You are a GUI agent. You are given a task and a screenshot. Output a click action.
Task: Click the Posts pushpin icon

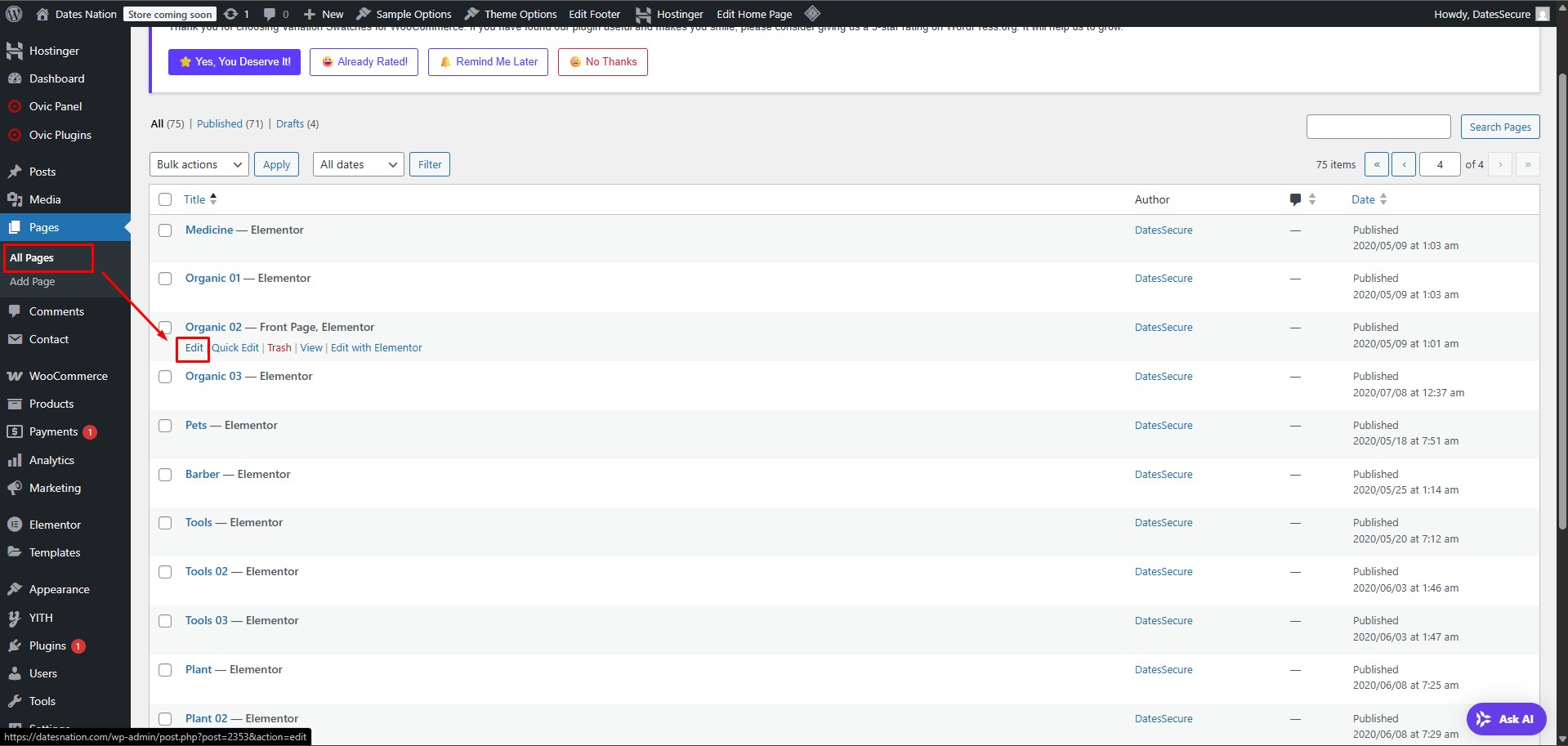click(15, 172)
